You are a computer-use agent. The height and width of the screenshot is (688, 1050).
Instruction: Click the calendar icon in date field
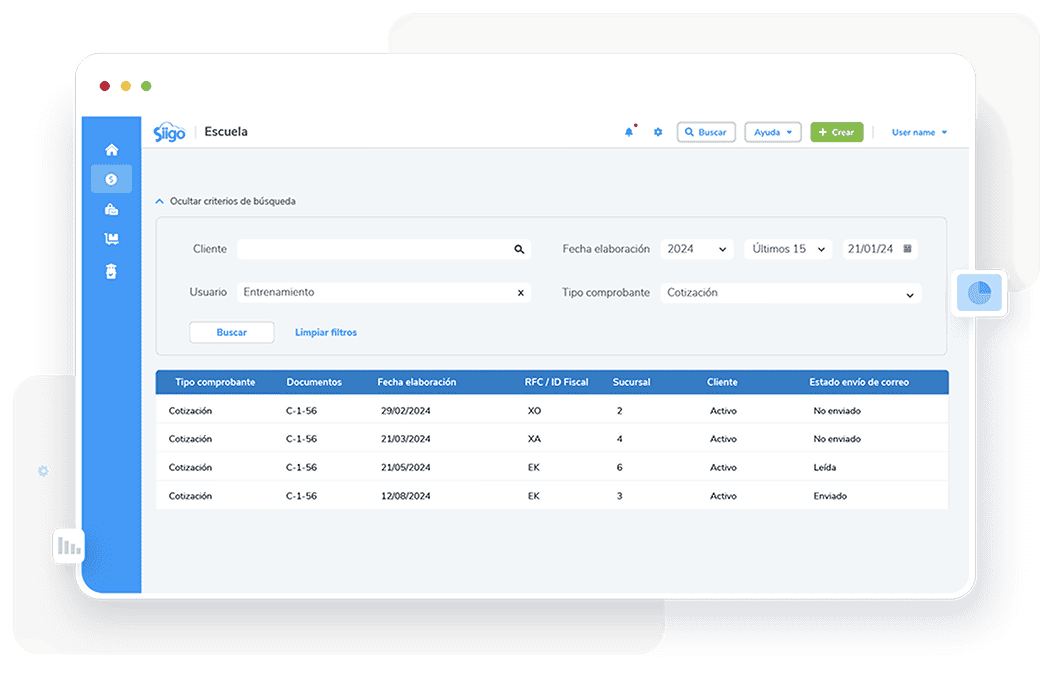click(907, 249)
